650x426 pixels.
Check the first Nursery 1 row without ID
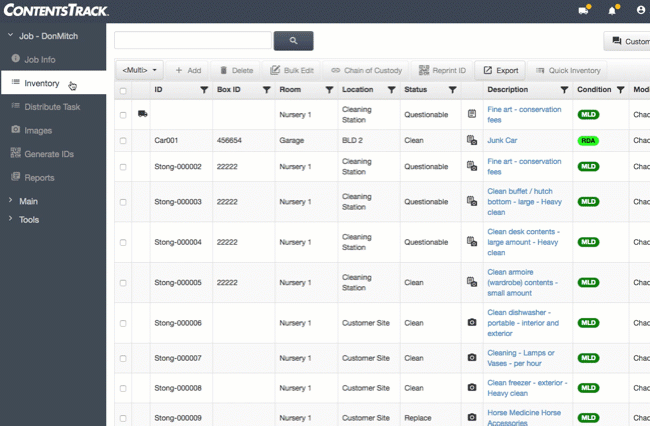123,115
